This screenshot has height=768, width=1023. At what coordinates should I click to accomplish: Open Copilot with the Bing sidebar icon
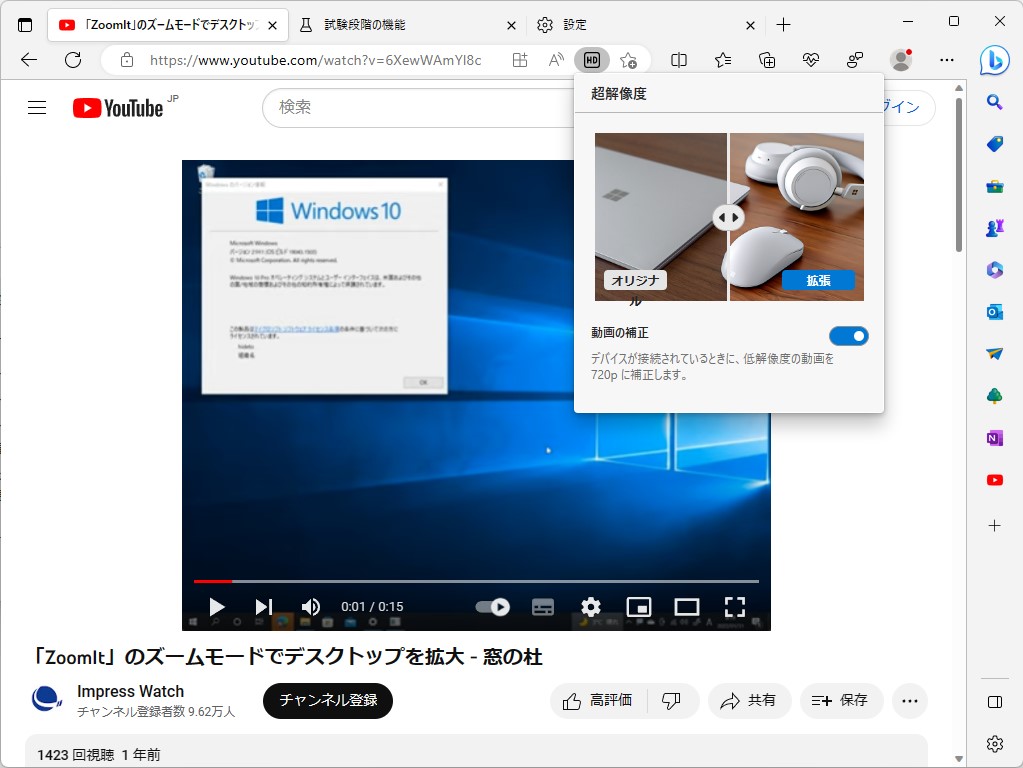coord(995,61)
